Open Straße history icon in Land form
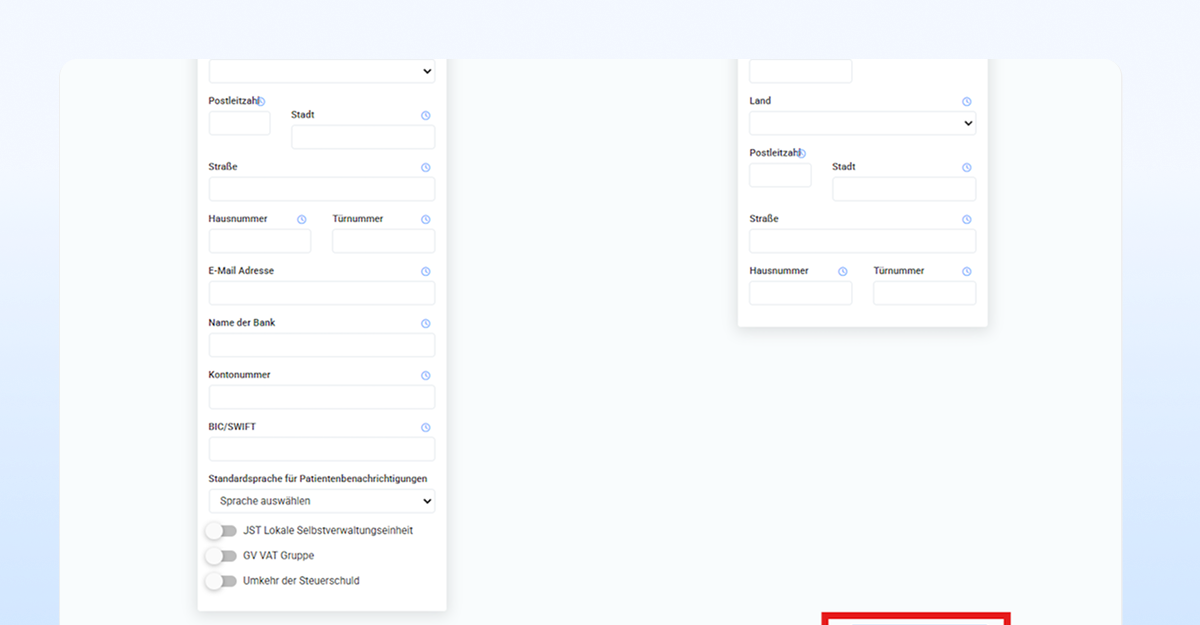 tap(966, 219)
